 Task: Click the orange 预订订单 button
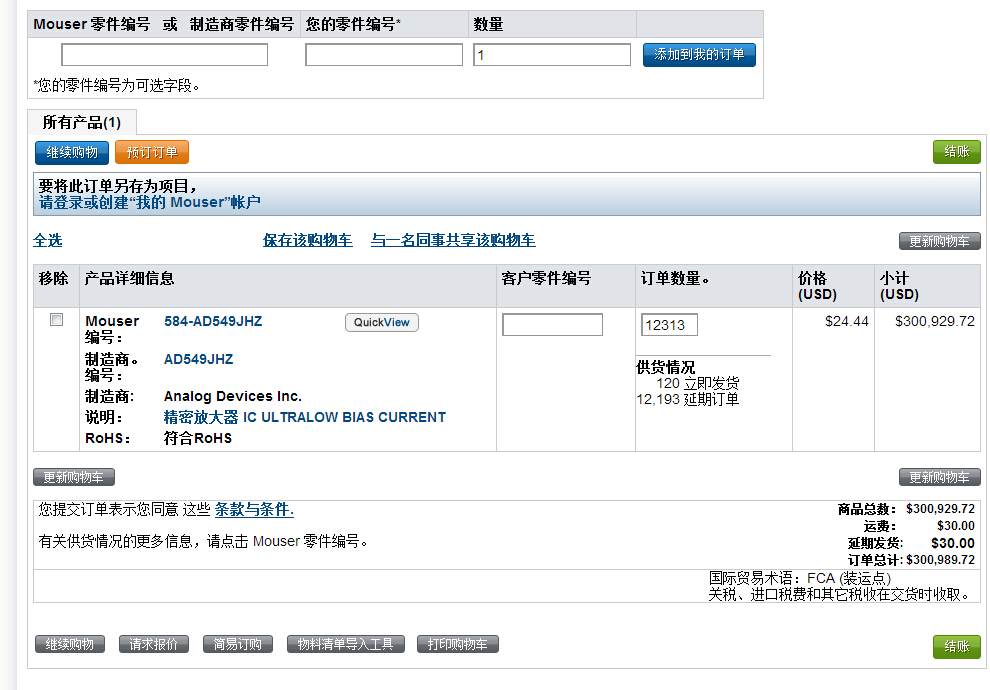click(152, 152)
